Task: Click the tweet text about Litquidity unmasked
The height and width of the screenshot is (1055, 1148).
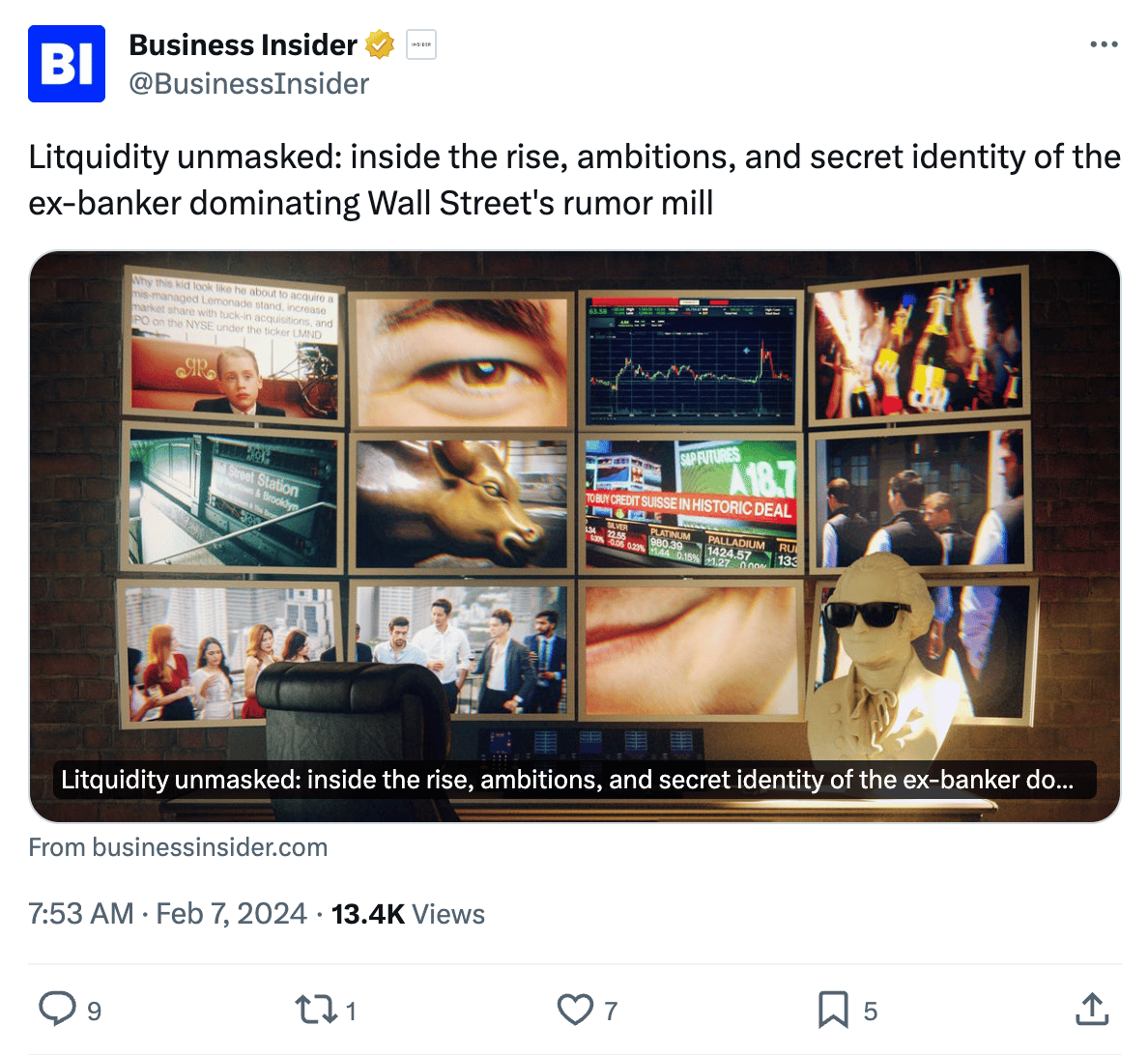Action: (575, 180)
